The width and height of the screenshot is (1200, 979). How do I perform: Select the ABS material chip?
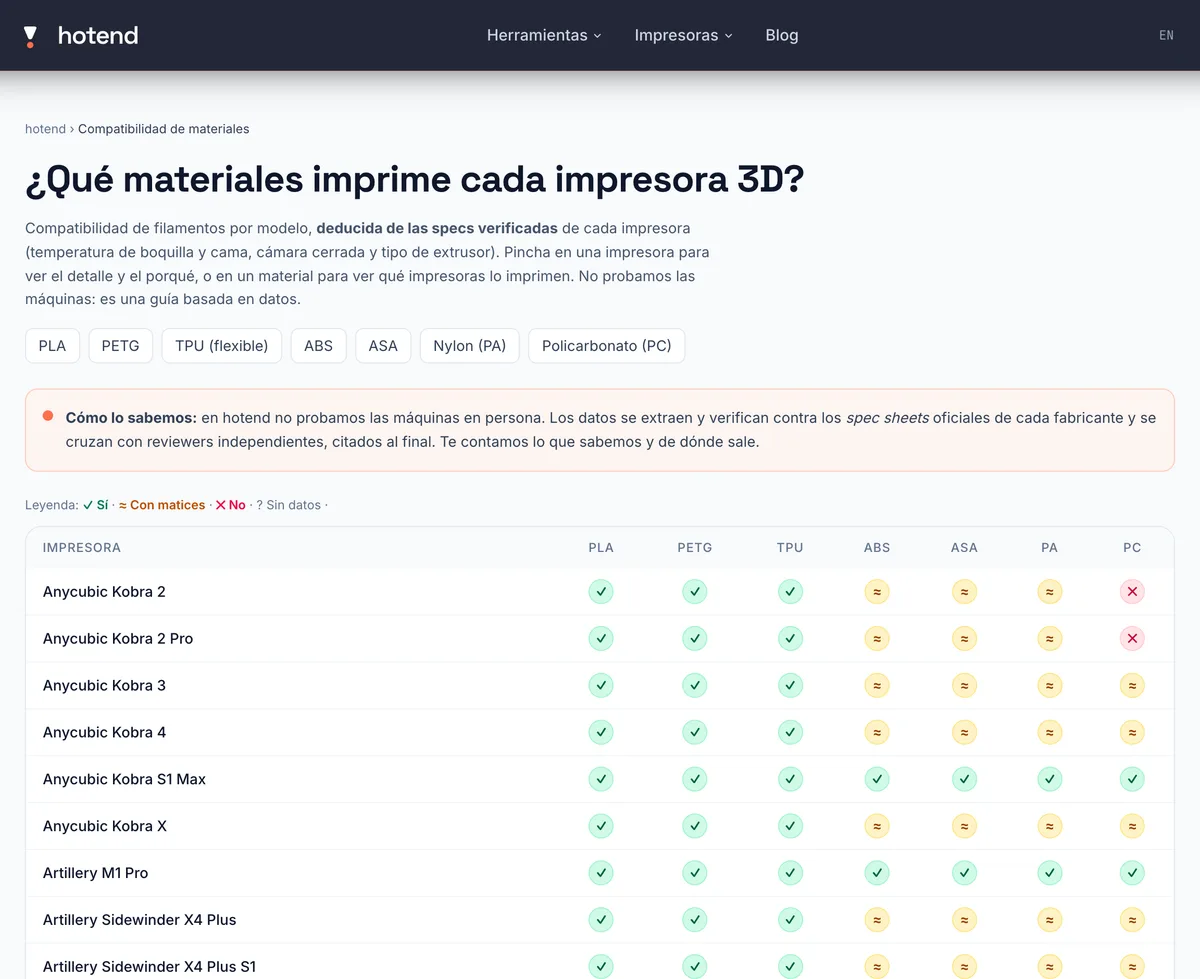(318, 346)
